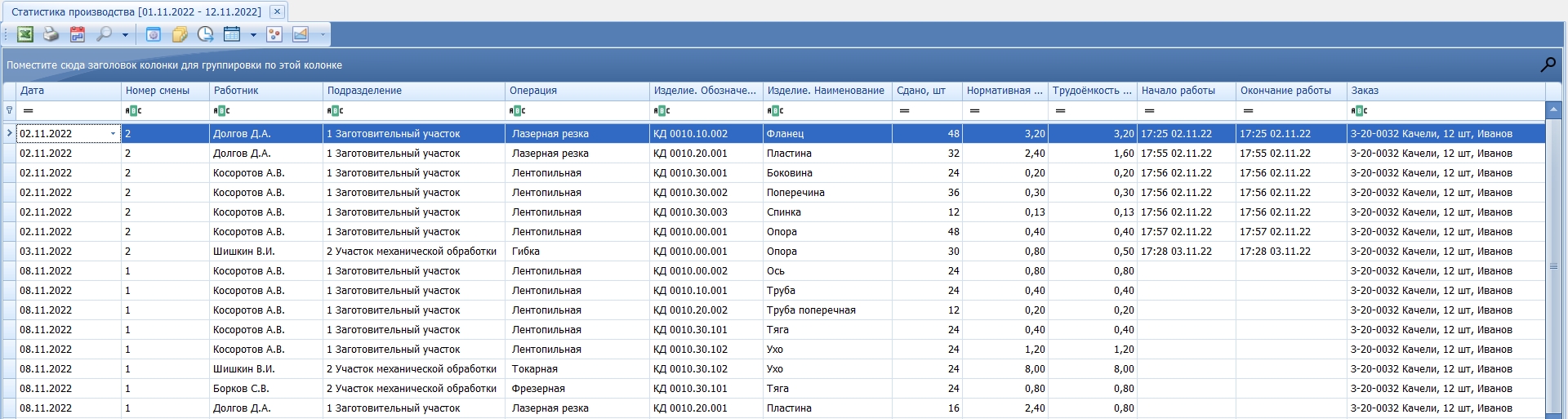
Task: Click the 8,00 normative value cell
Action: click(x=1005, y=368)
